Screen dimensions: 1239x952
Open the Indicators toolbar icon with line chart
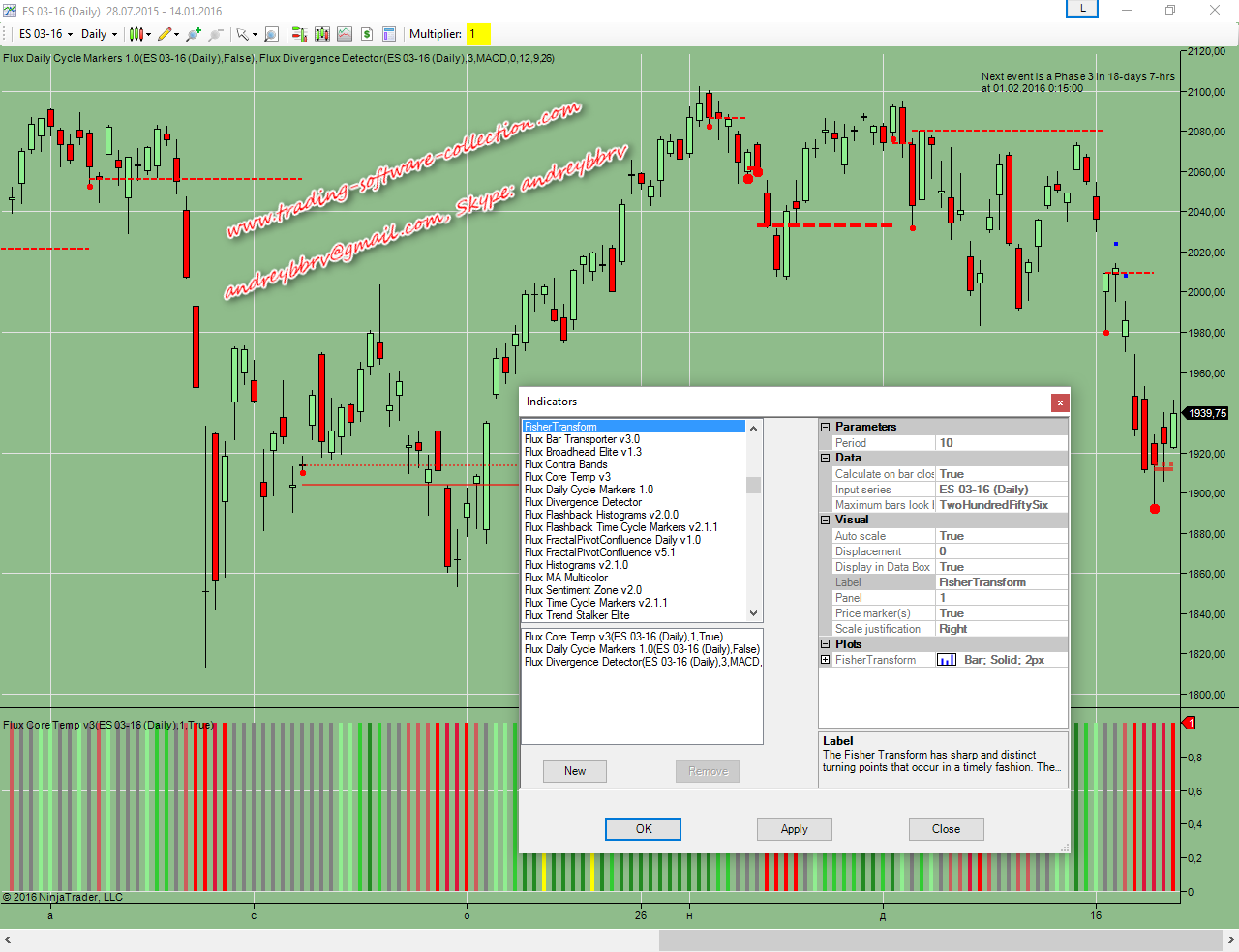coord(345,34)
